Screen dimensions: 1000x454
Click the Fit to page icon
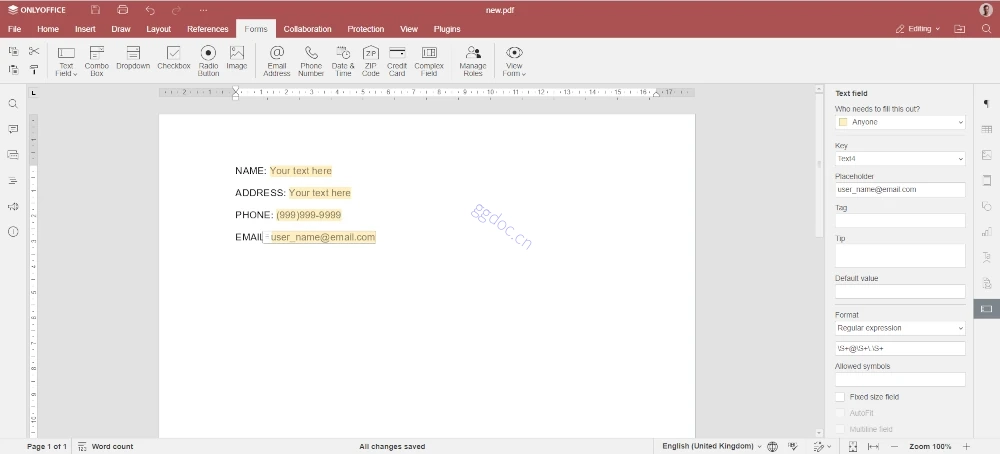(853, 446)
